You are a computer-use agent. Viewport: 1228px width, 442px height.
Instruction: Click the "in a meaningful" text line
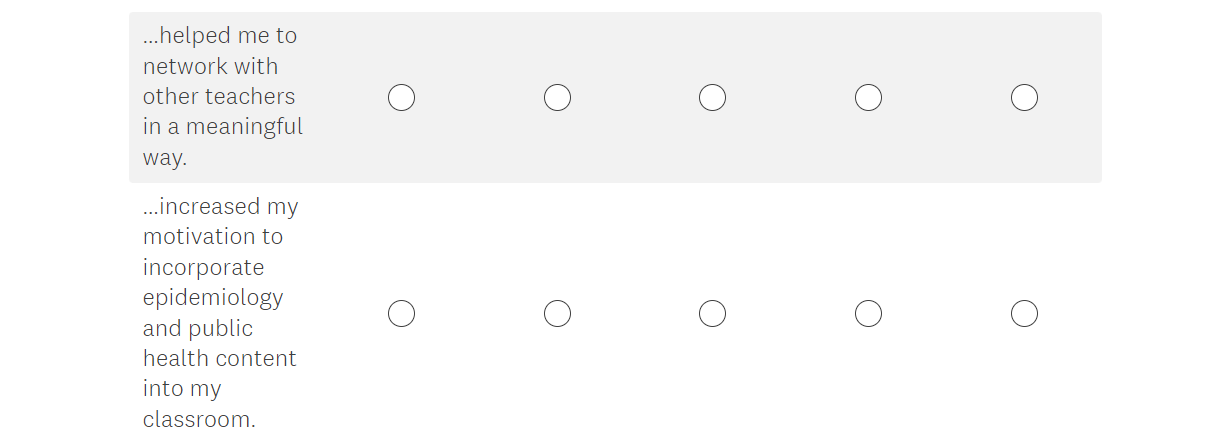click(223, 127)
